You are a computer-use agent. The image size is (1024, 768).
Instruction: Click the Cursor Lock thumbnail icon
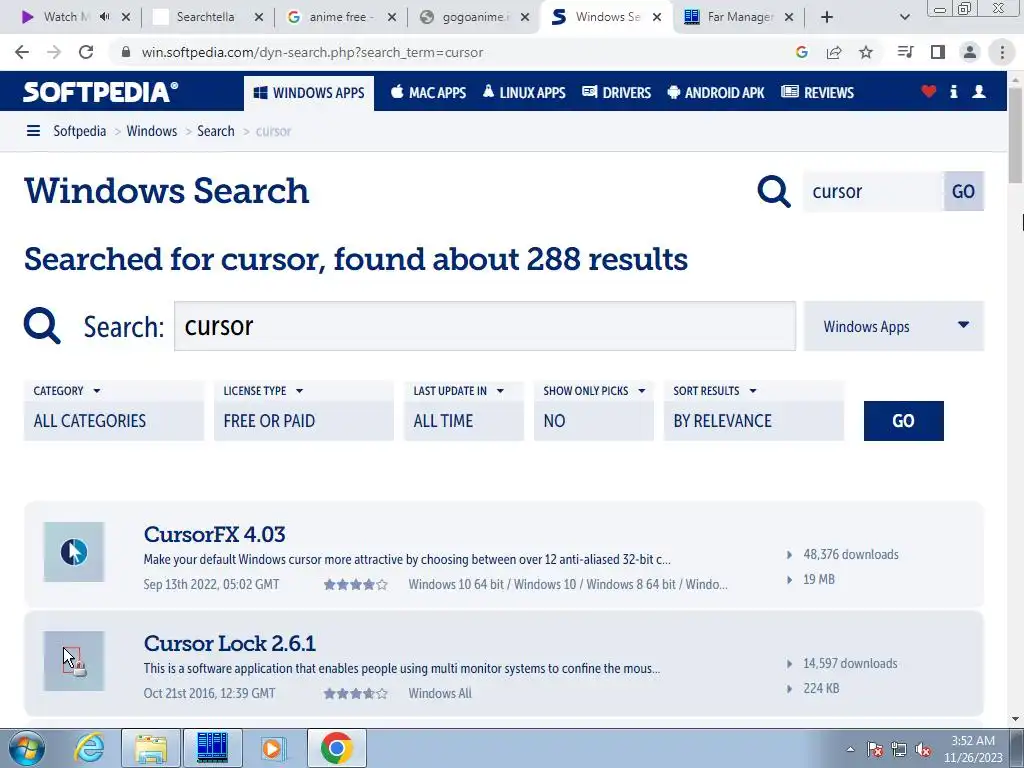74,661
